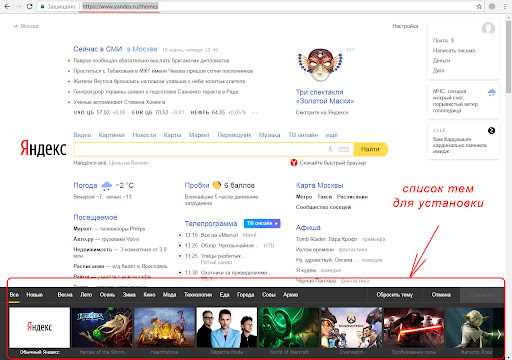This screenshot has height=360, width=512.
Task: Click the rain cloud icon in the weather card
Action: coord(491,93)
